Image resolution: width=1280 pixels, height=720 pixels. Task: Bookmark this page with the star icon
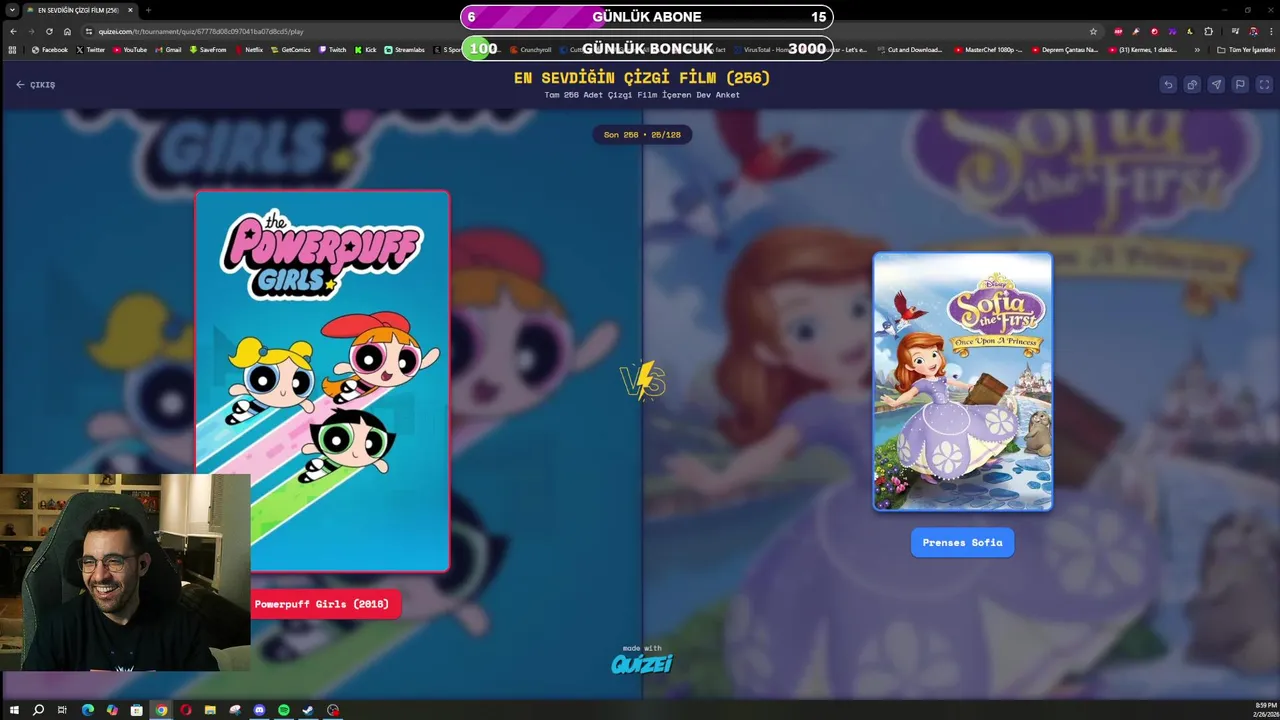tap(1093, 31)
